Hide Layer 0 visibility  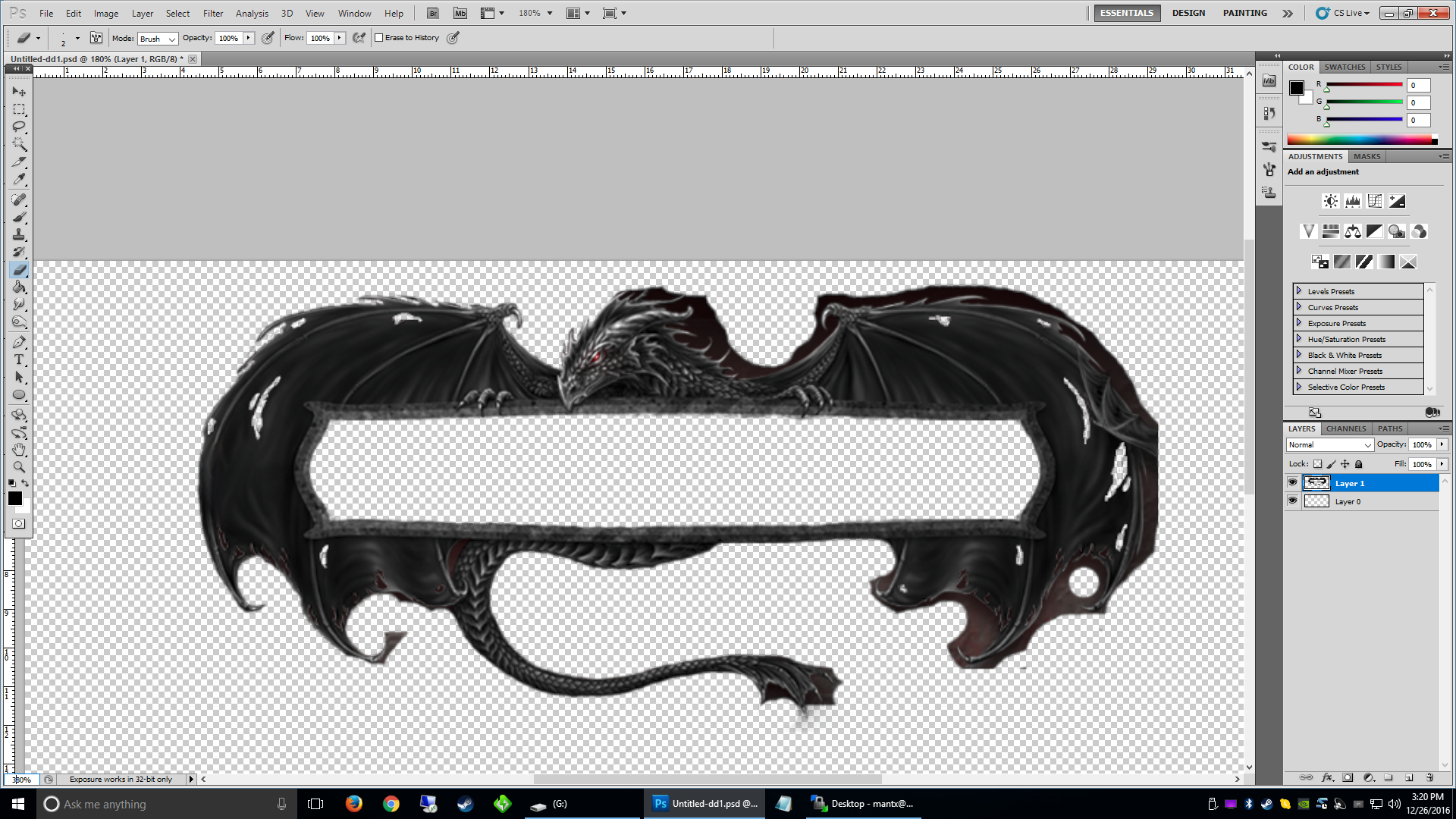tap(1292, 501)
